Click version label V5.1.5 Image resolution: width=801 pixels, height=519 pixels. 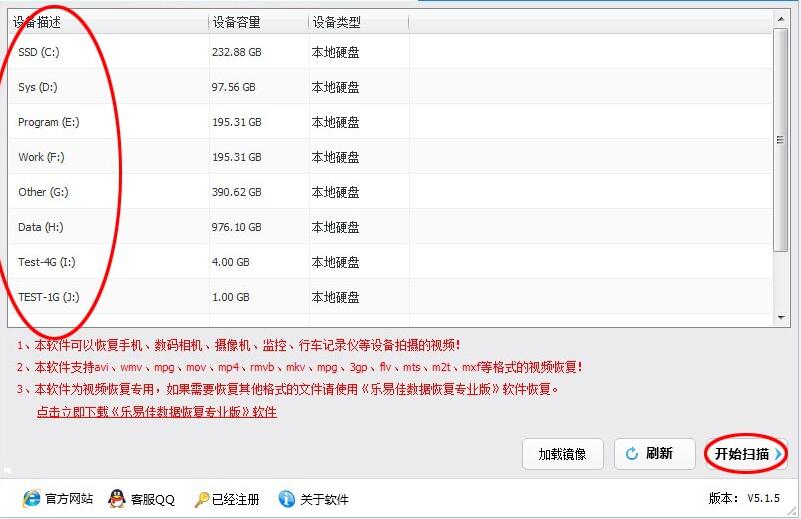763,498
